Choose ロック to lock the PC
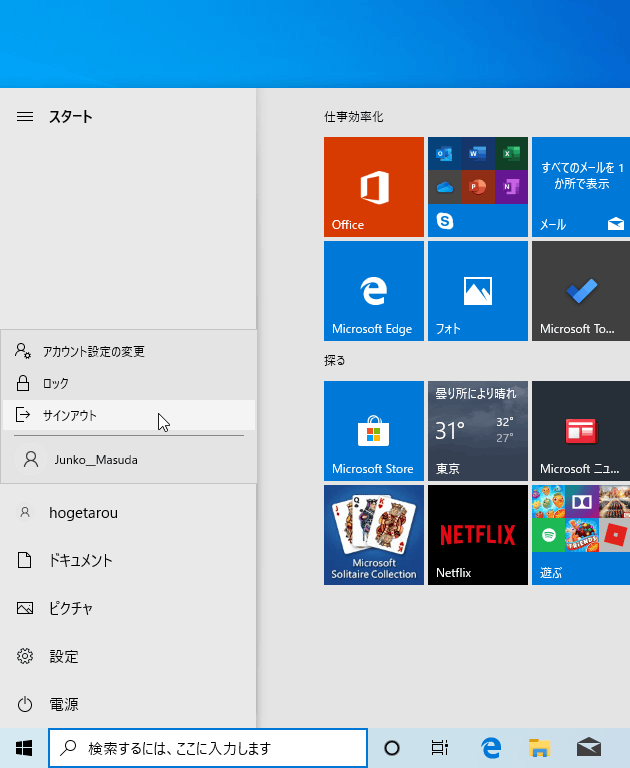The height and width of the screenshot is (768, 630). [x=129, y=383]
